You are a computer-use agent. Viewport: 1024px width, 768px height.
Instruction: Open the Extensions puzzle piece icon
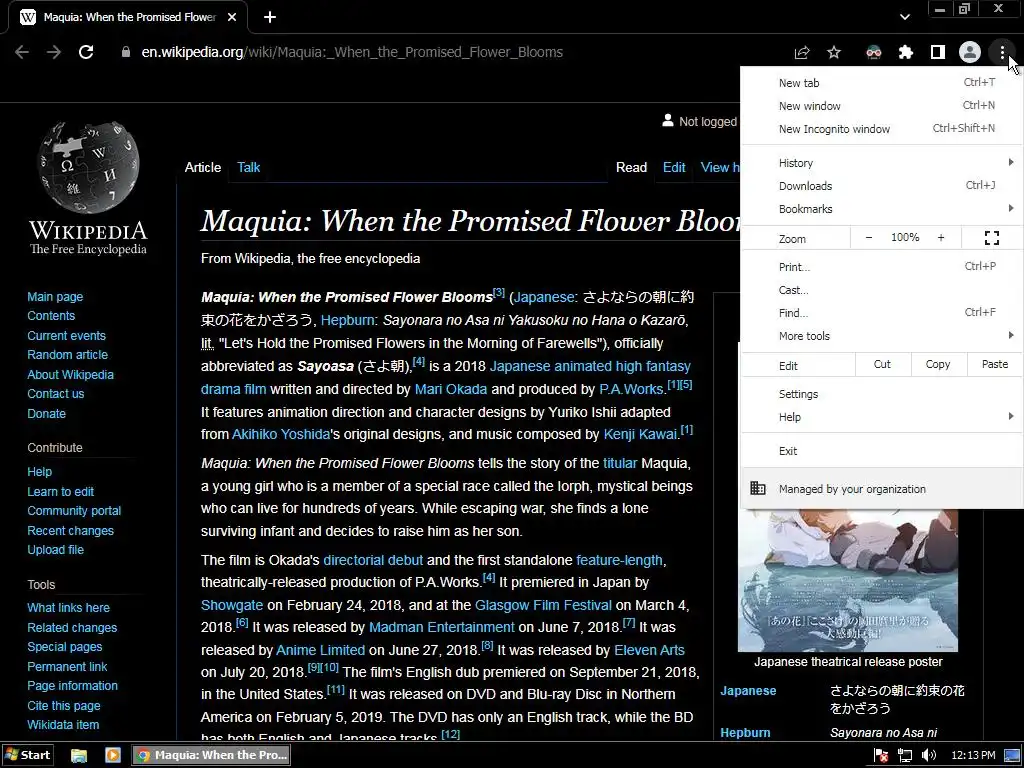(x=905, y=52)
